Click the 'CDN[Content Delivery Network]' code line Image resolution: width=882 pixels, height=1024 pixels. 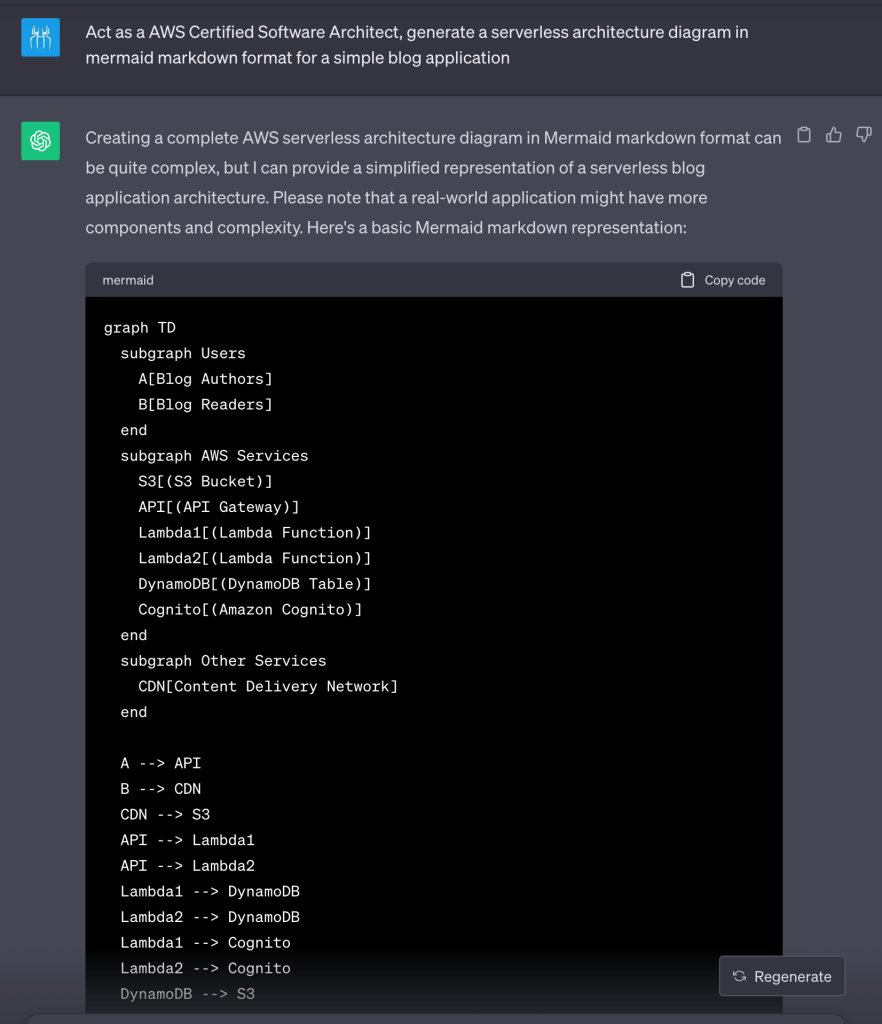point(267,686)
